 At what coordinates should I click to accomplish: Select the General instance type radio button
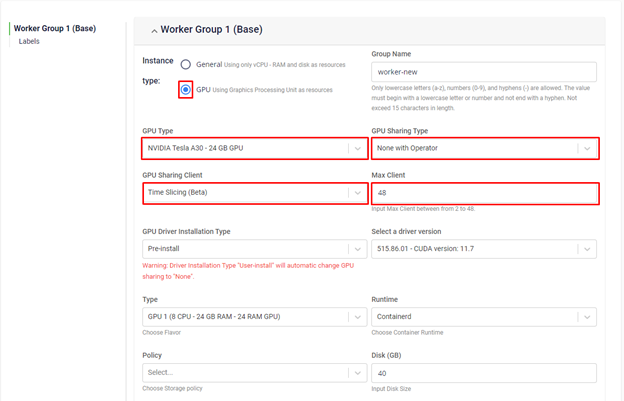coord(186,63)
